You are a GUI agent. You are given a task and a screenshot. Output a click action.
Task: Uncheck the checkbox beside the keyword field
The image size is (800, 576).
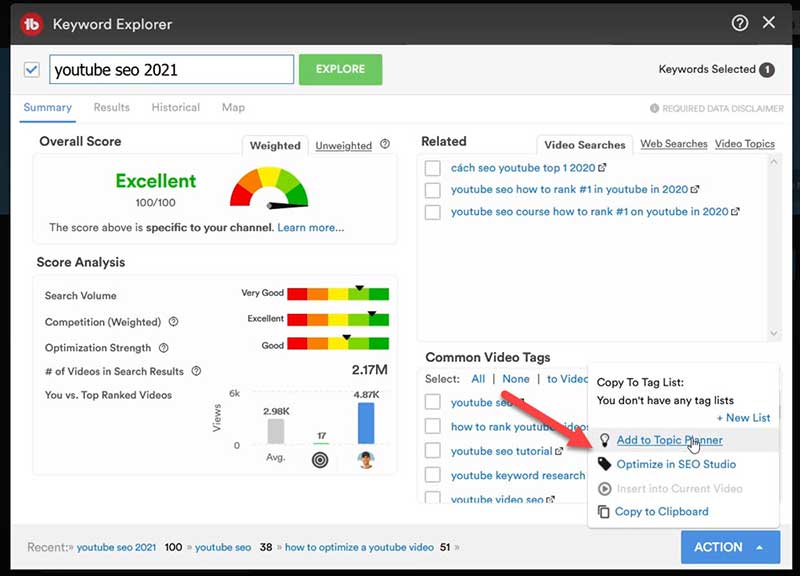[32, 70]
